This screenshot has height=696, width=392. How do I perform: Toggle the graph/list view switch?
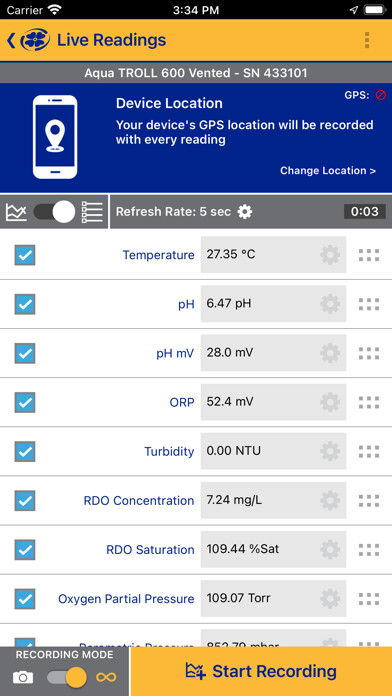55,212
